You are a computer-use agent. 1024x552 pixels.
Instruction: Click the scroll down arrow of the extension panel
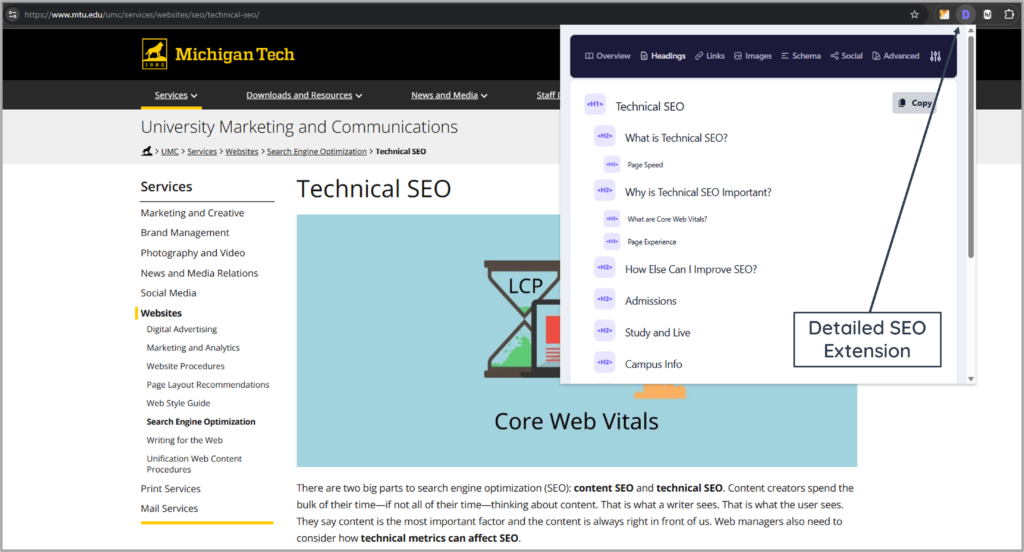(970, 379)
